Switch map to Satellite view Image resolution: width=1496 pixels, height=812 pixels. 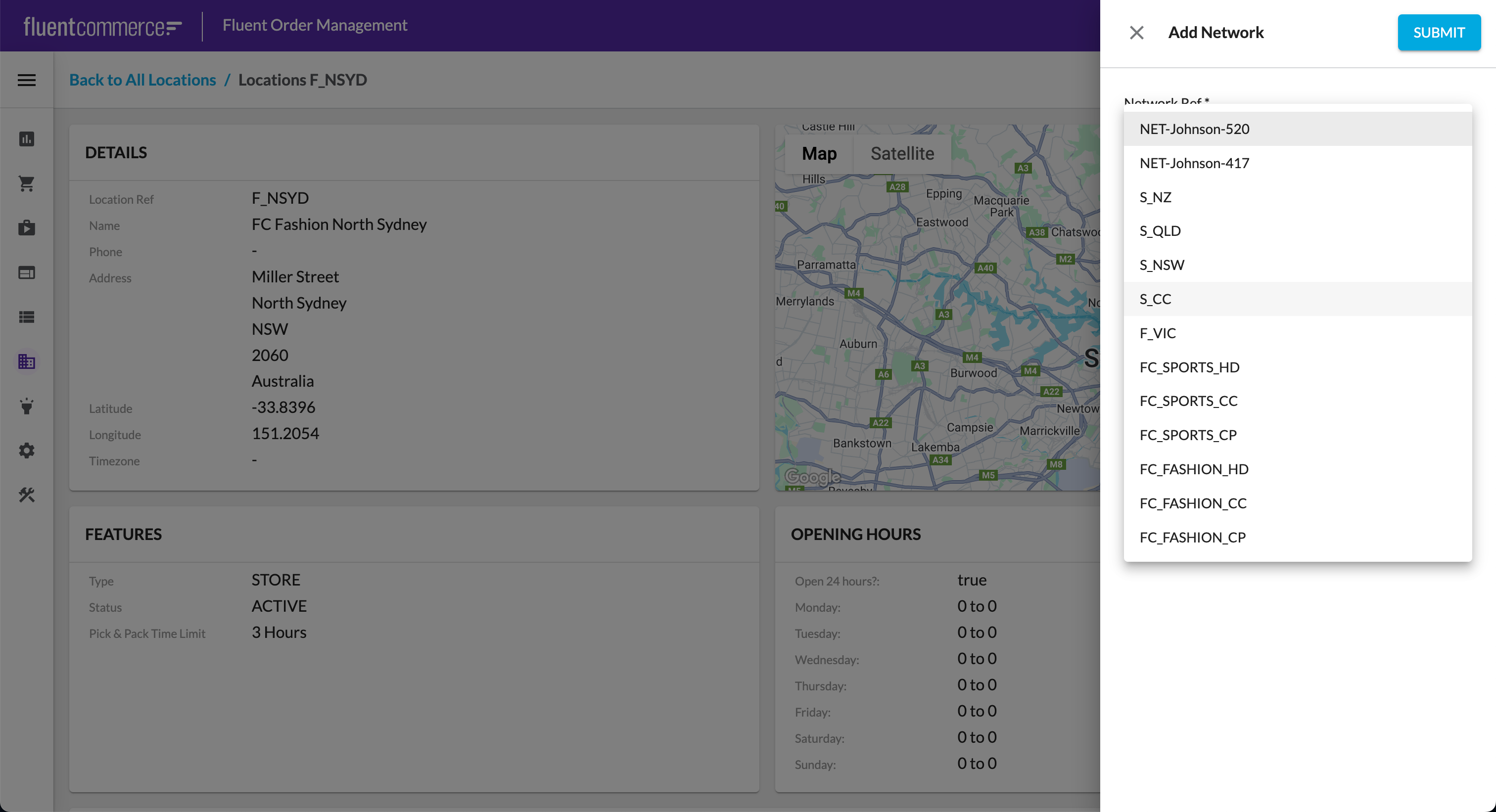902,154
